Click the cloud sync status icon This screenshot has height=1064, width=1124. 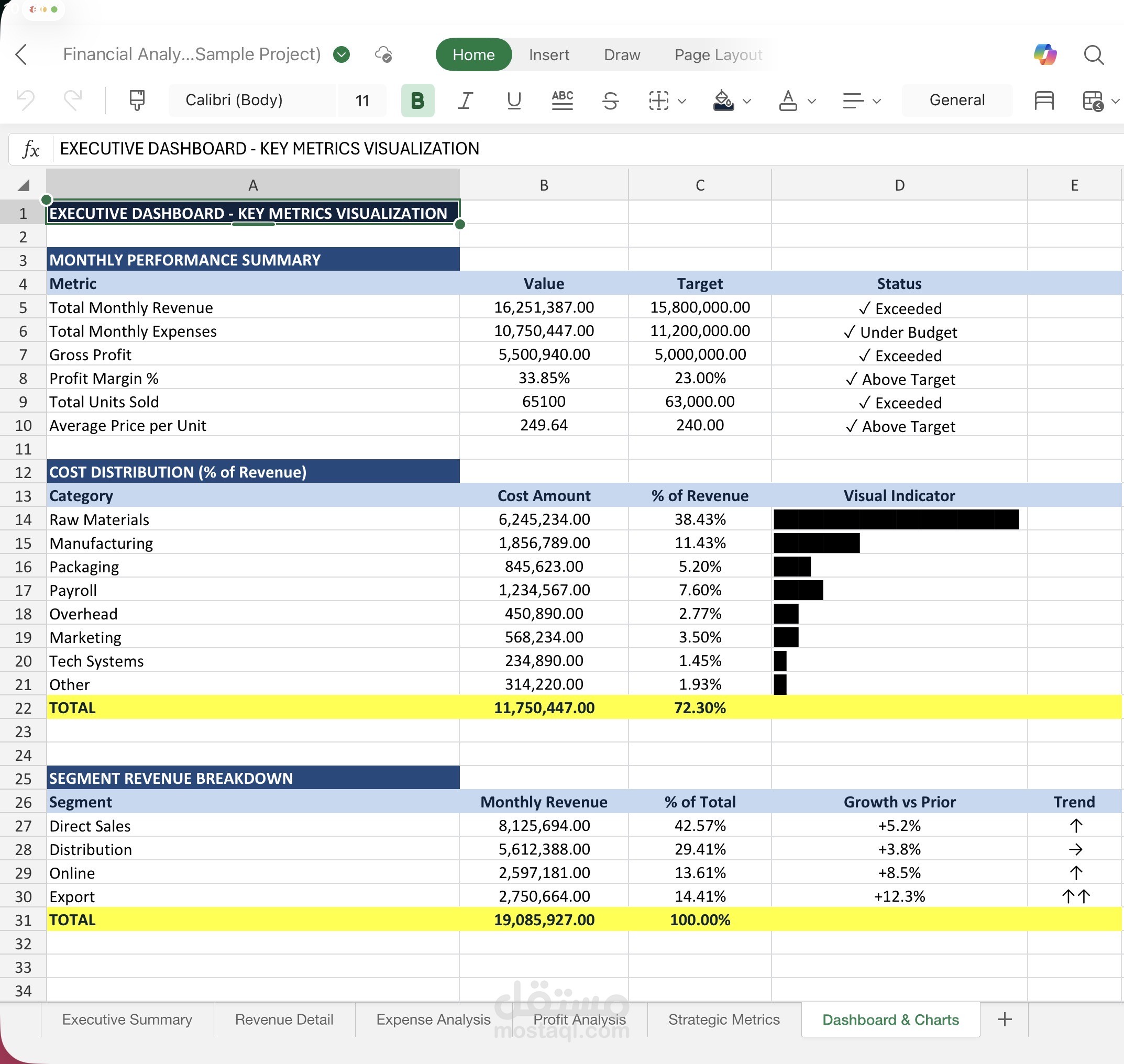pyautogui.click(x=384, y=54)
